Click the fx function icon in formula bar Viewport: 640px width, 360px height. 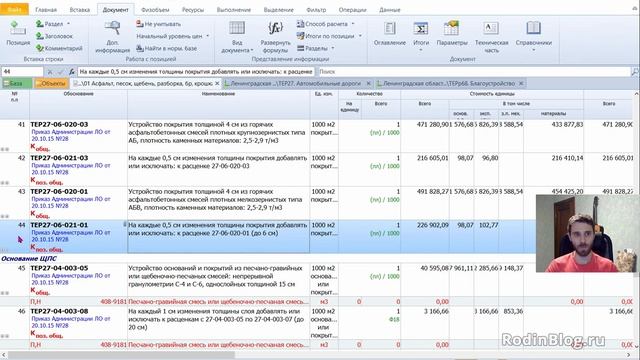pos(71,72)
